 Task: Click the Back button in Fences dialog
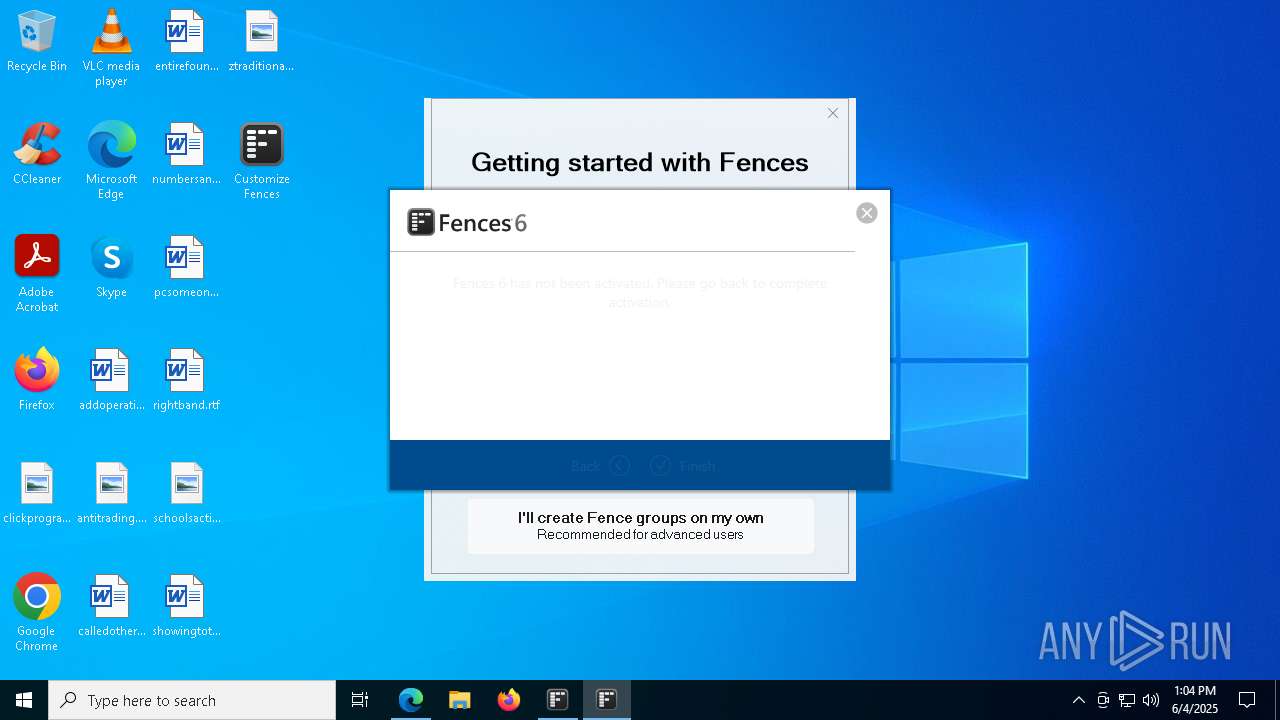tap(600, 466)
